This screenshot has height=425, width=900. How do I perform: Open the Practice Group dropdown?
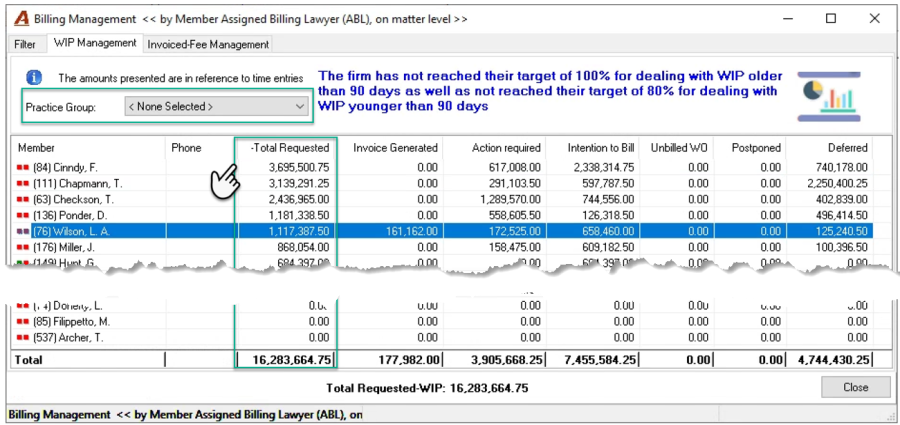click(216, 106)
